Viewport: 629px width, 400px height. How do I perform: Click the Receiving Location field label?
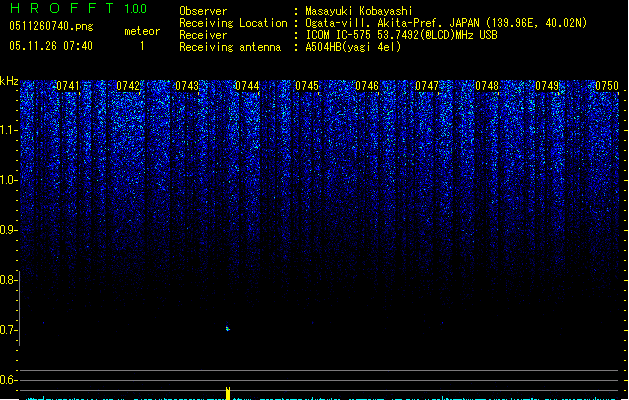233,23
